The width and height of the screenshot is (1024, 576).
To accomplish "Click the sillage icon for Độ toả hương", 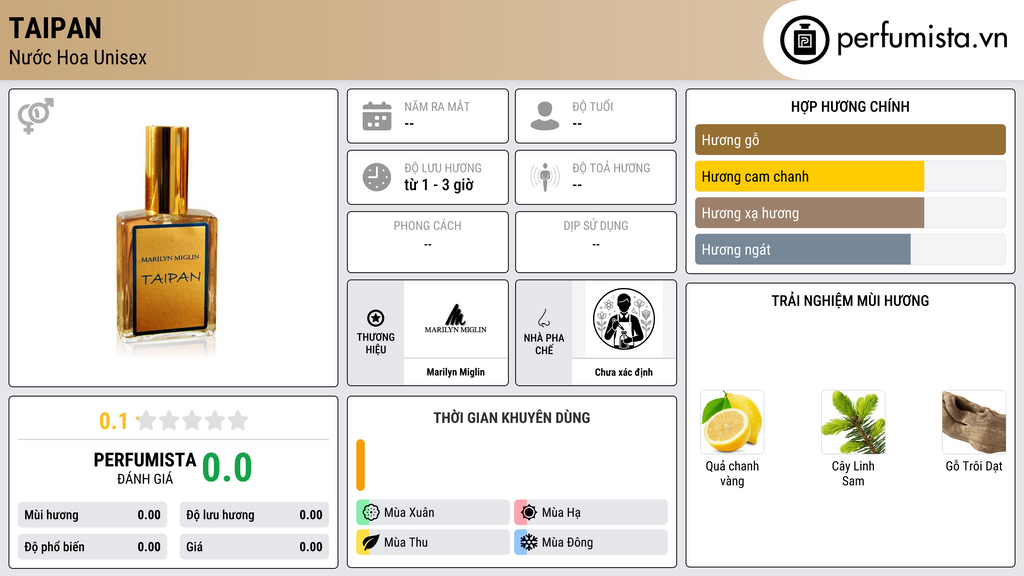I will coord(545,177).
